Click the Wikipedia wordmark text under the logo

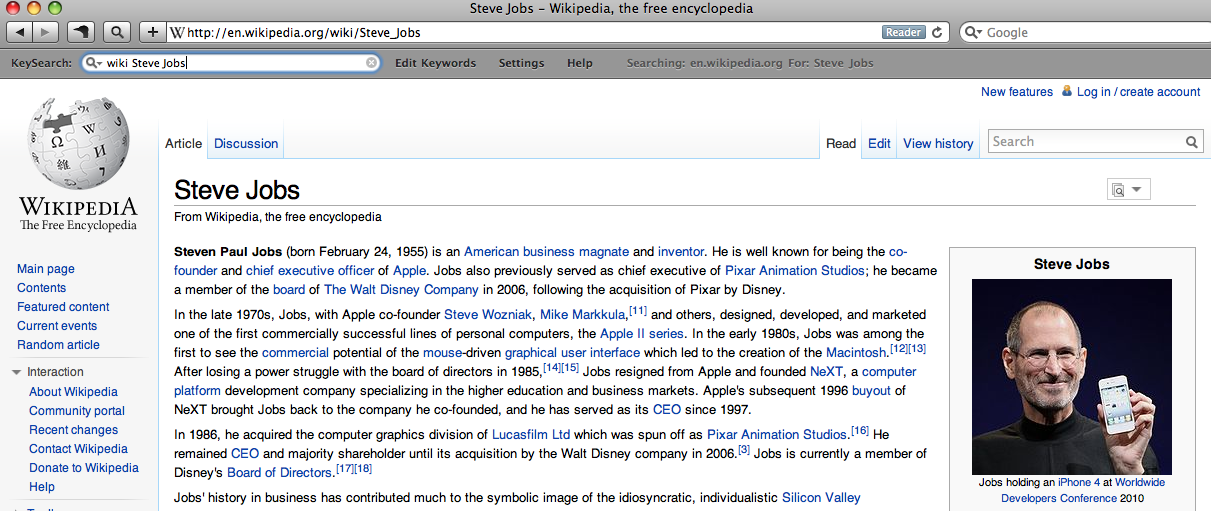78,207
